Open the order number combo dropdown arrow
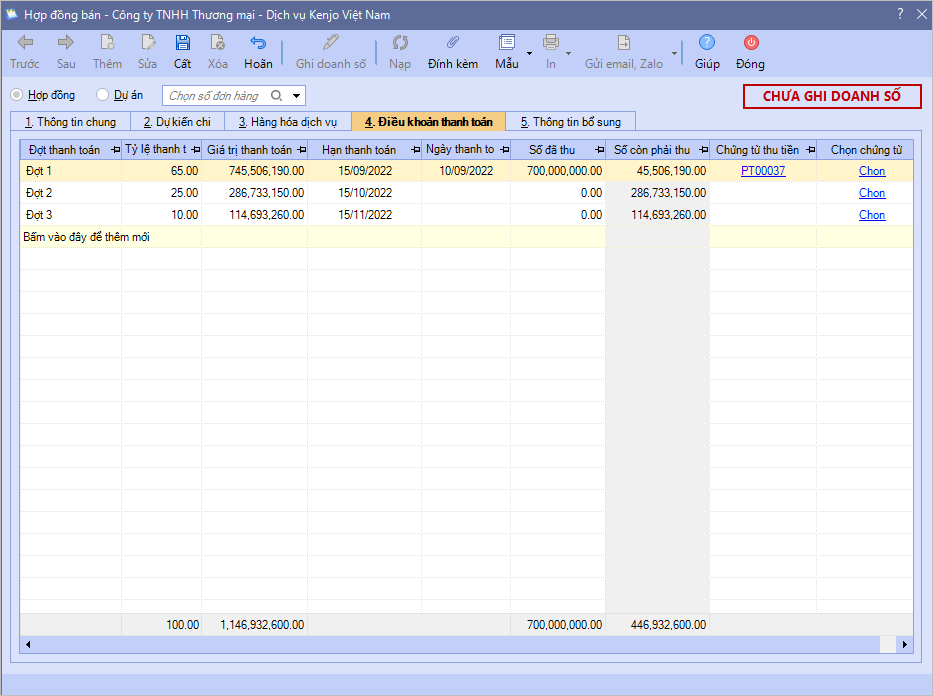Image resolution: width=933 pixels, height=696 pixels. coord(296,96)
